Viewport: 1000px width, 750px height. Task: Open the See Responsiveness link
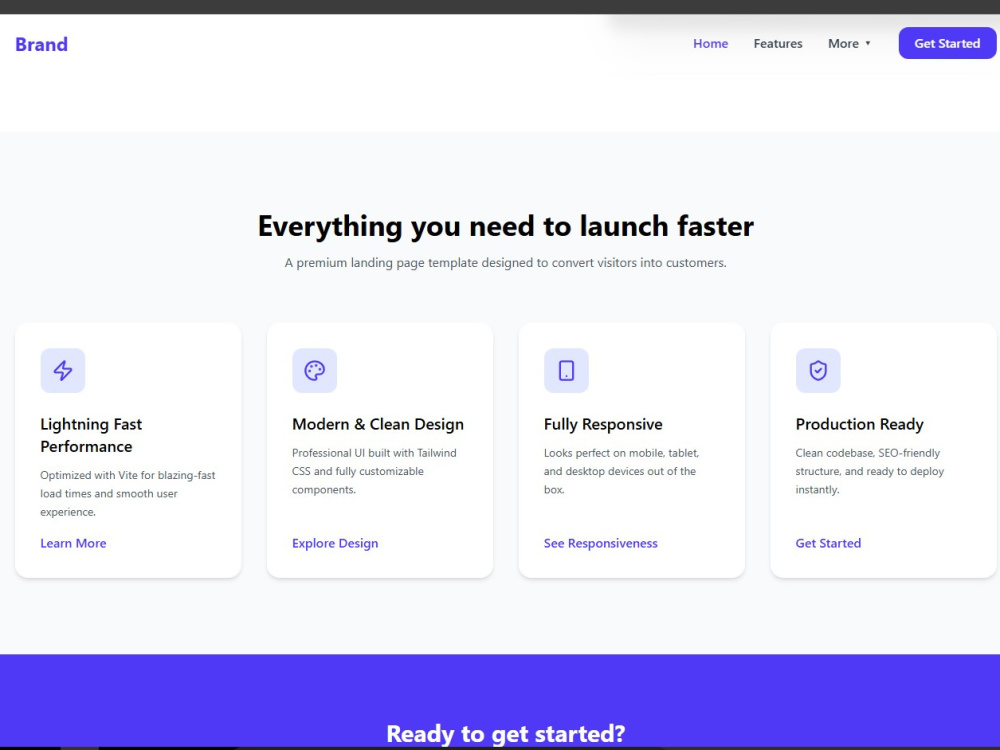tap(601, 543)
